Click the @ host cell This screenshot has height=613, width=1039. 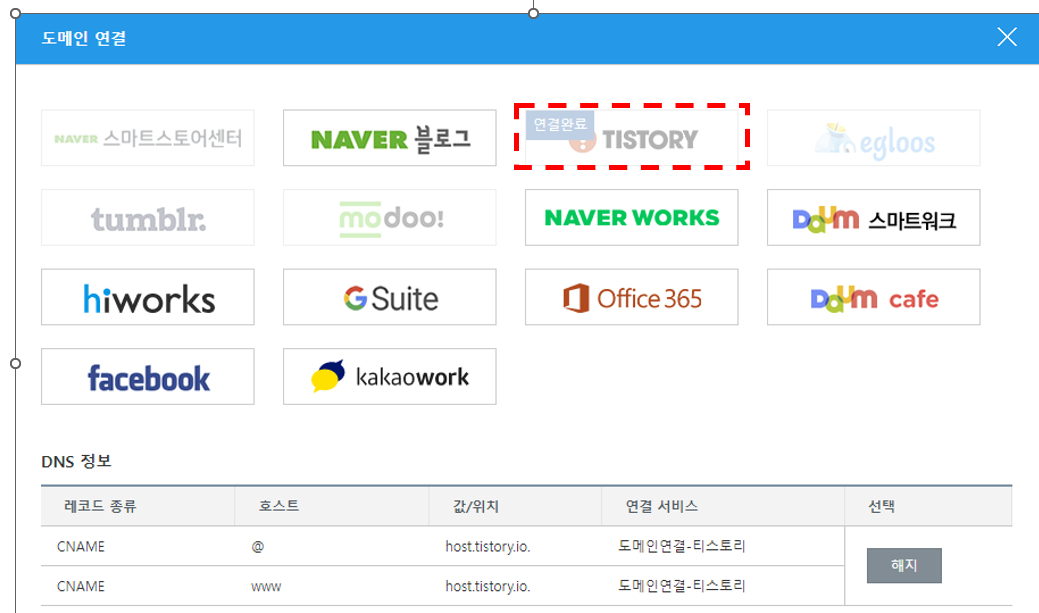[258, 547]
